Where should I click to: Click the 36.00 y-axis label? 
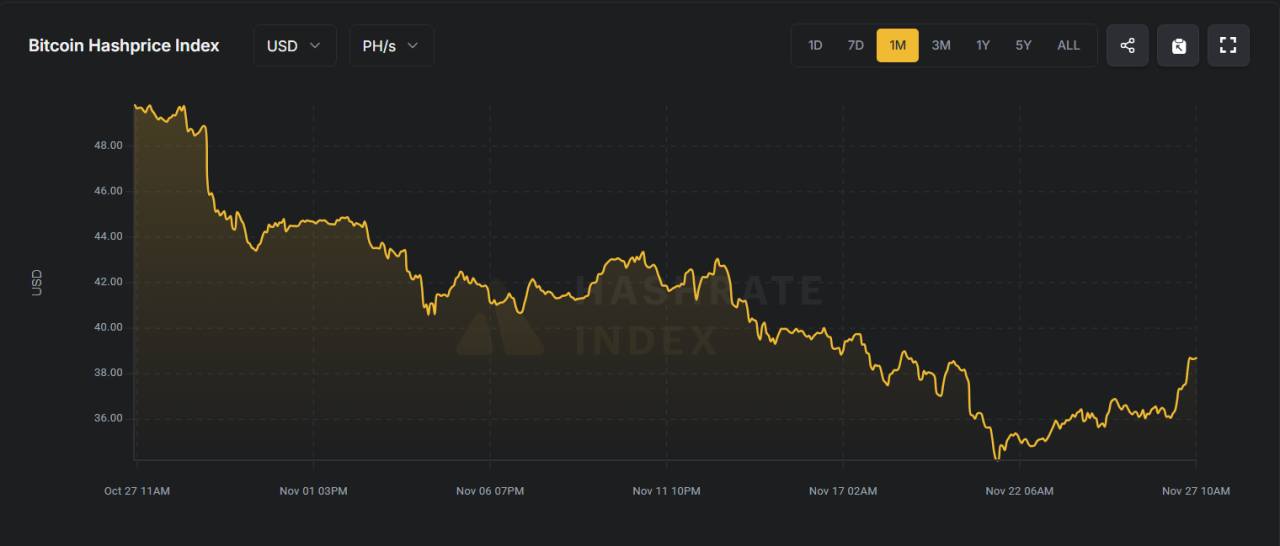(108, 419)
